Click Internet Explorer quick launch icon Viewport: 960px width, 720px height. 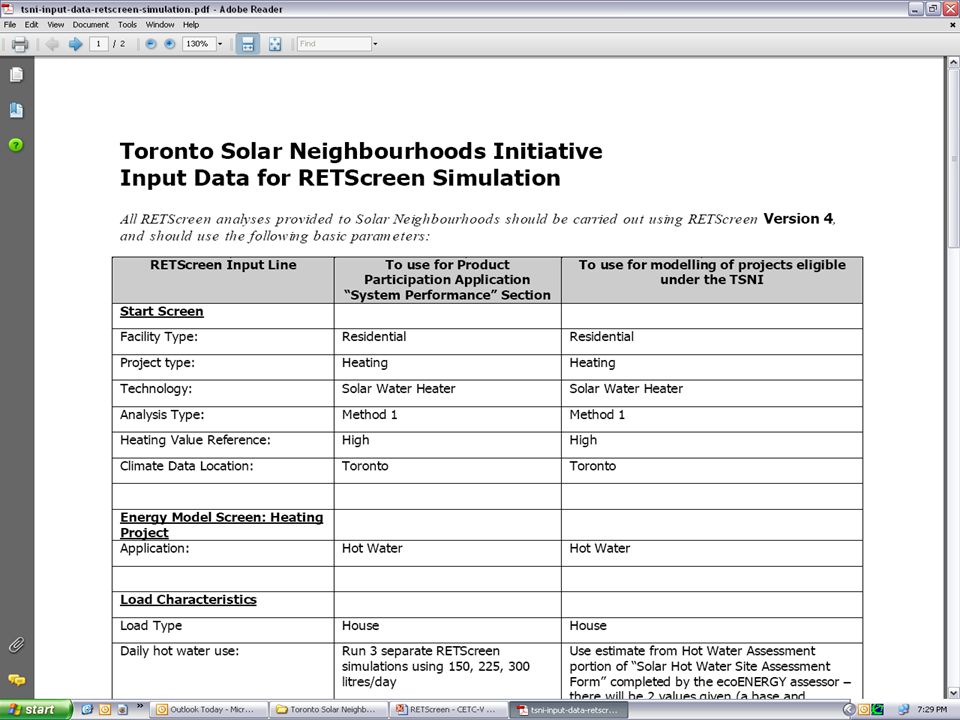tap(87, 710)
